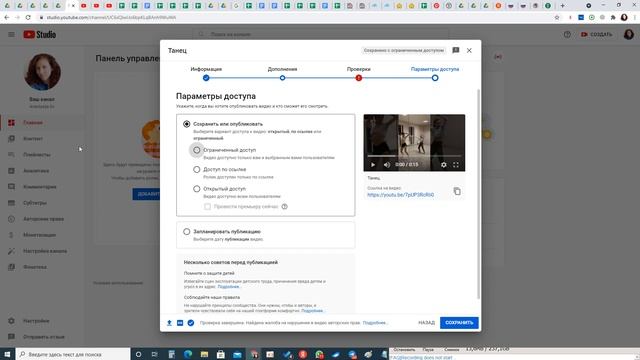Open Авторские права in the sidebar
Viewport: 640px width, 360px height.
tap(43, 219)
